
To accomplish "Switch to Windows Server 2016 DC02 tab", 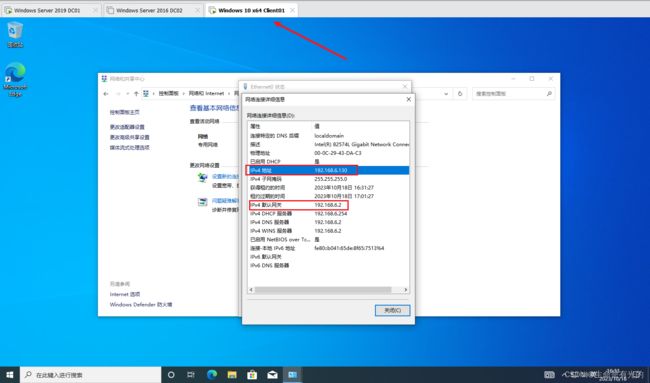I will click(x=153, y=10).
